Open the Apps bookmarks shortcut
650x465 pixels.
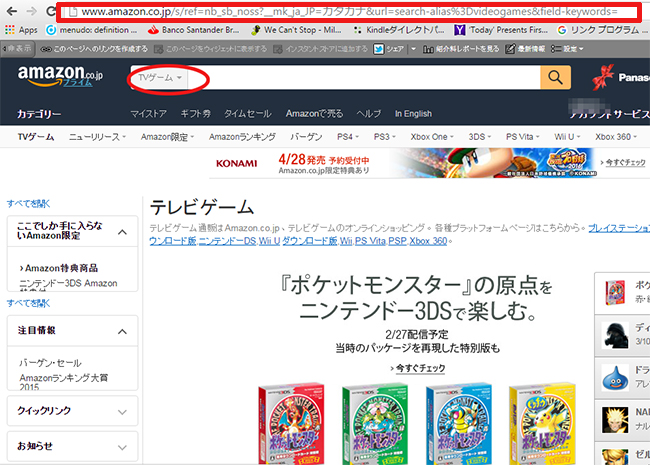point(21,30)
